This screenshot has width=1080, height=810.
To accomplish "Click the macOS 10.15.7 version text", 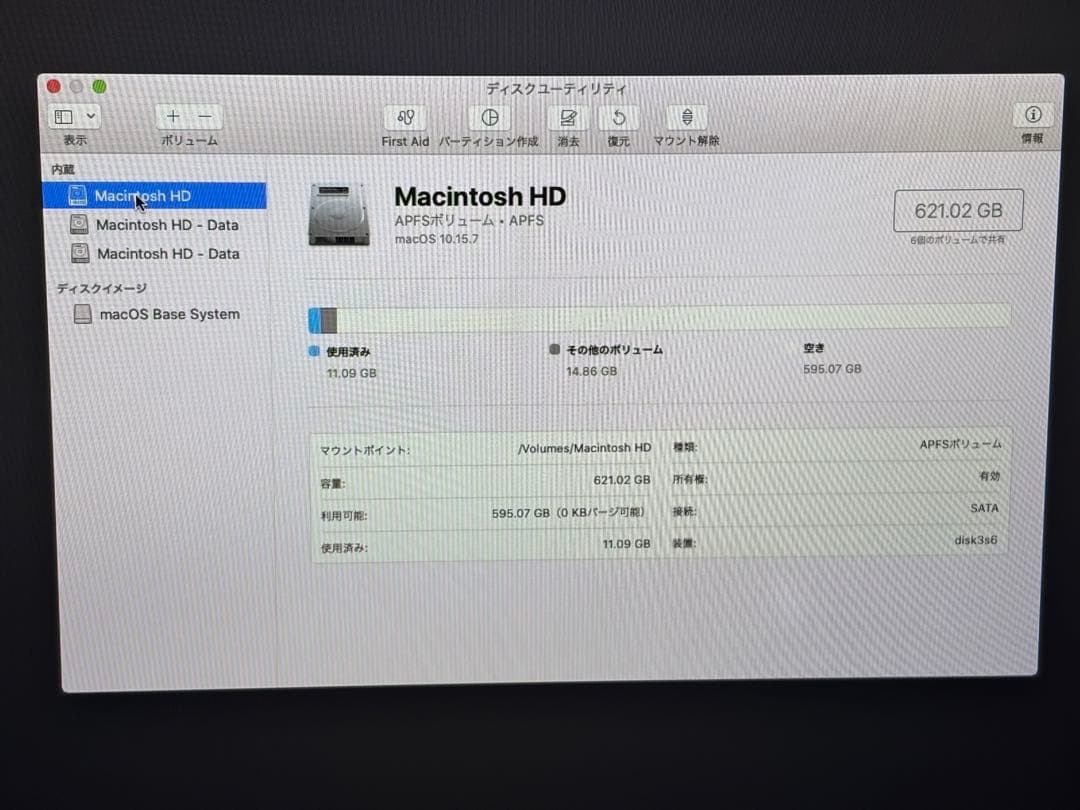I will point(436,239).
